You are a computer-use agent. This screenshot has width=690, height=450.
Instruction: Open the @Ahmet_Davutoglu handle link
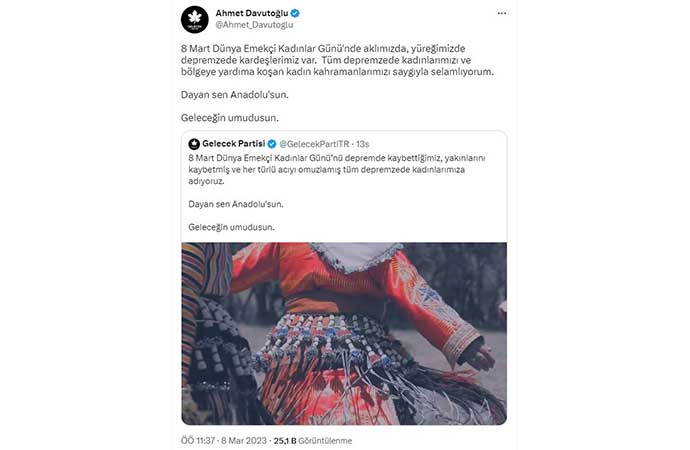[x=254, y=25]
